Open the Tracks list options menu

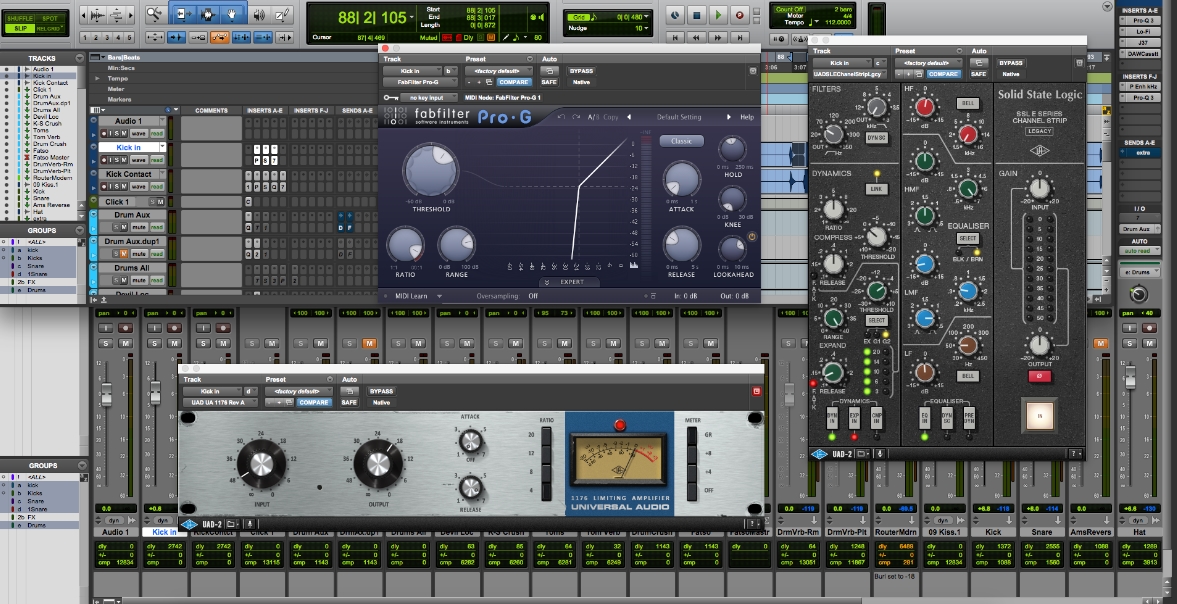click(x=80, y=59)
